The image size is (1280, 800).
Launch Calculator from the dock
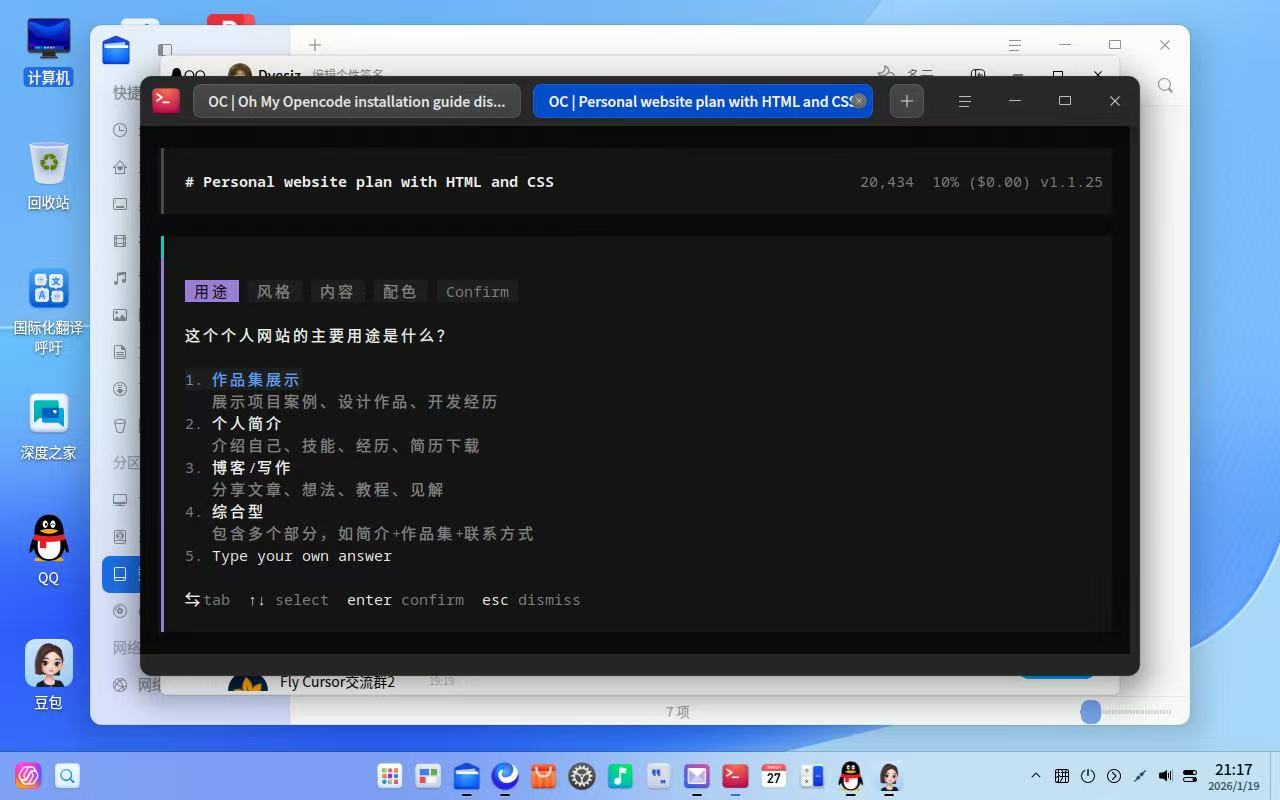(812, 776)
